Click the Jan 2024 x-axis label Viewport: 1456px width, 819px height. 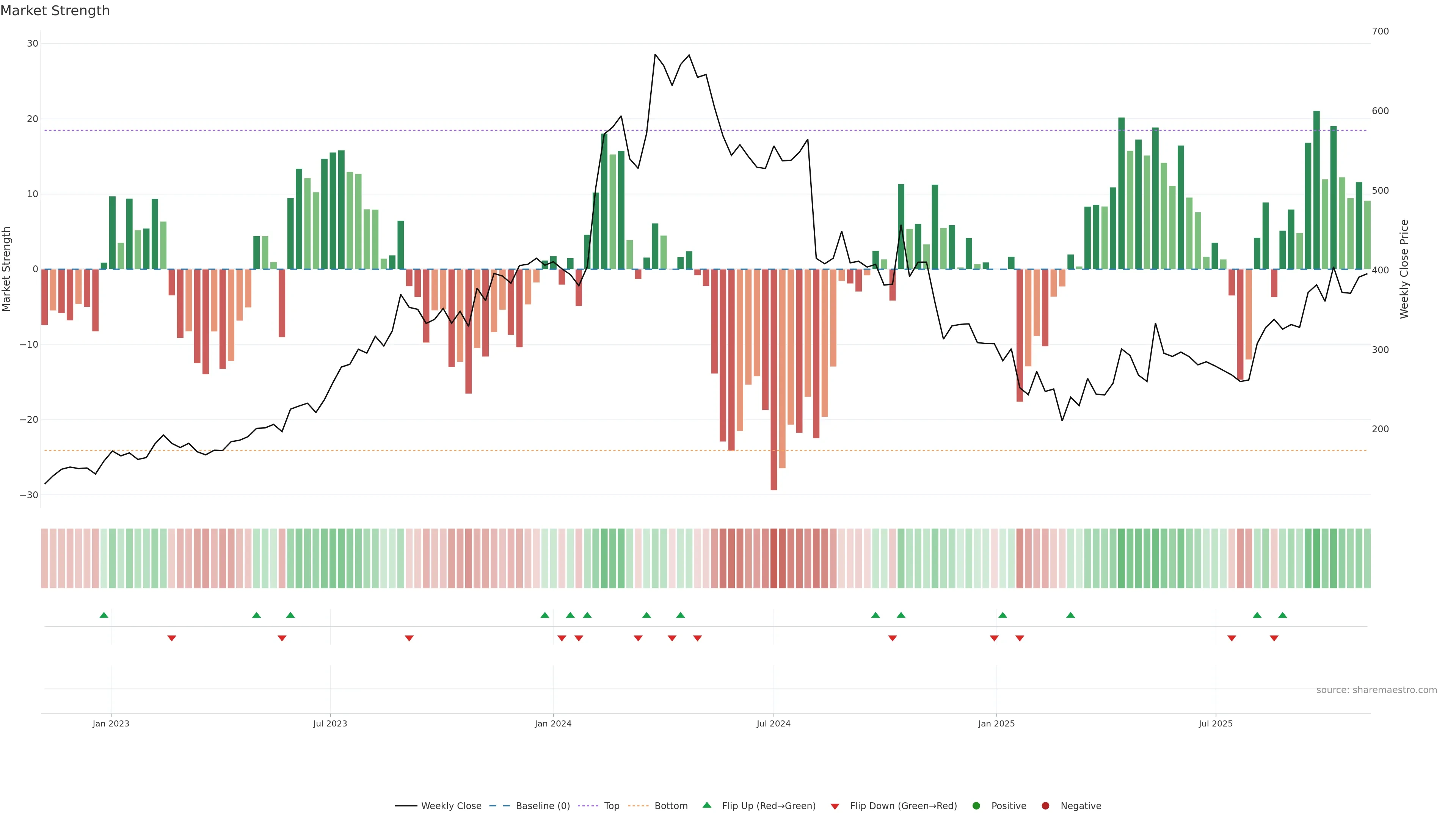[x=553, y=723]
